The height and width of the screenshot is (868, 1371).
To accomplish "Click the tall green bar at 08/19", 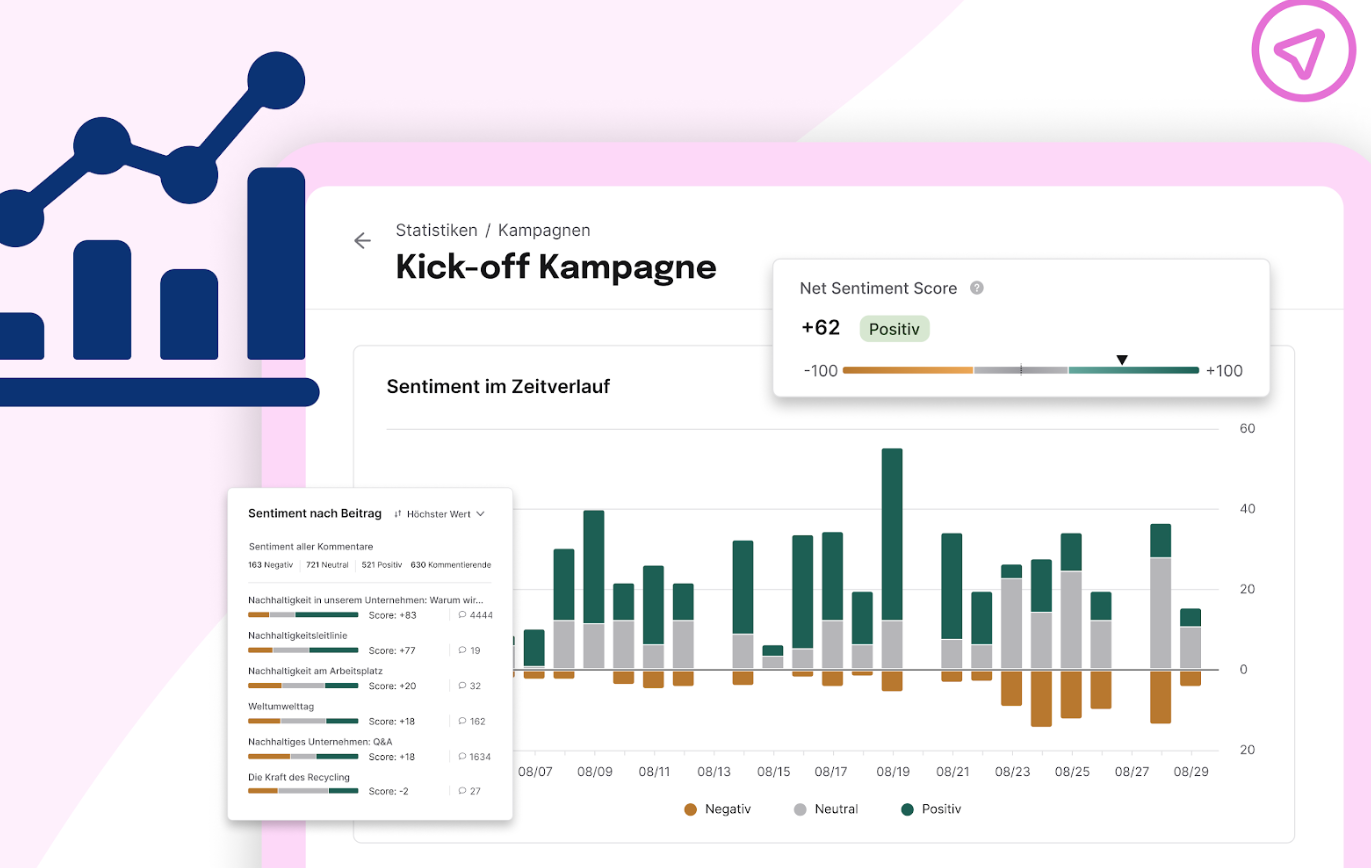I will point(892,534).
